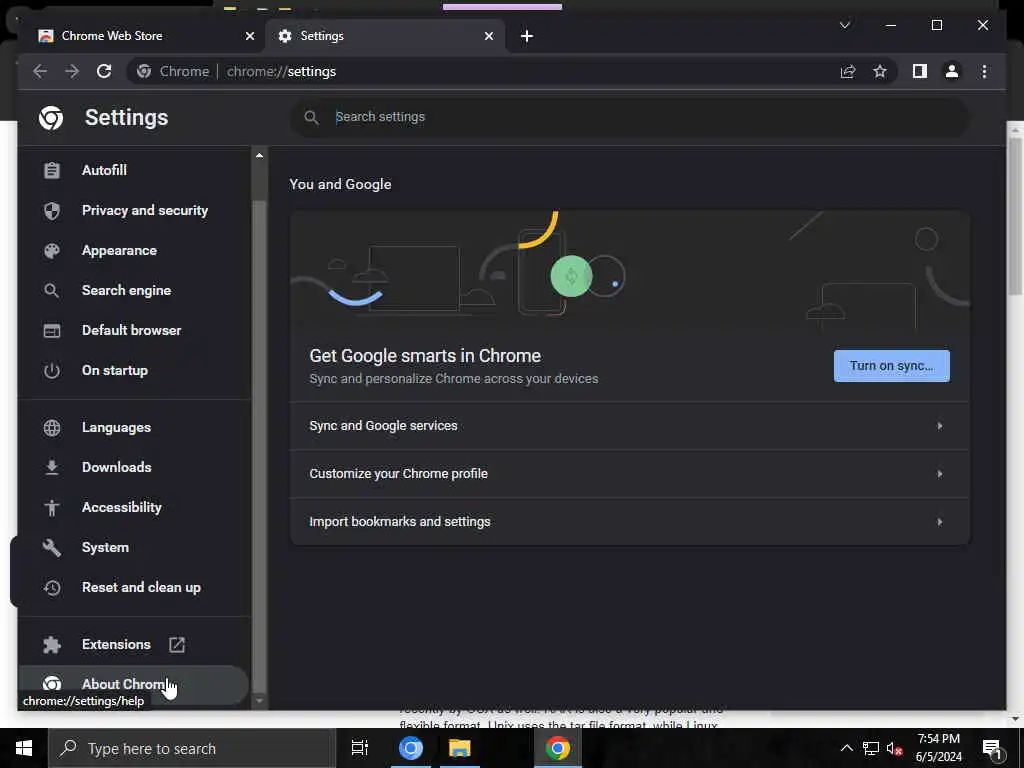1024x768 pixels.
Task: Open the notification center icon
Action: 993,749
